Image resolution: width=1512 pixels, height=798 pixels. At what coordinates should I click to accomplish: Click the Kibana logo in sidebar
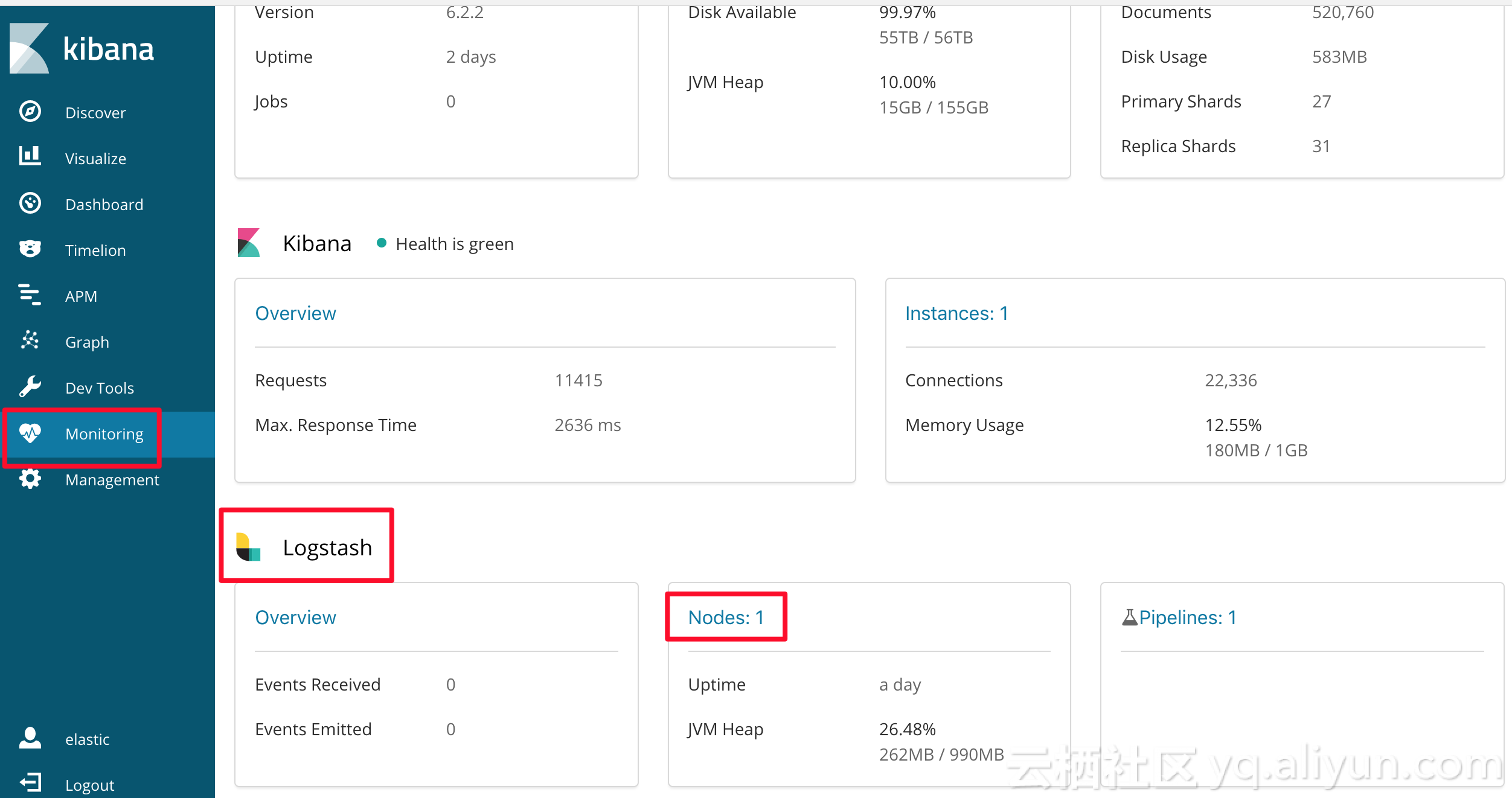(82, 49)
